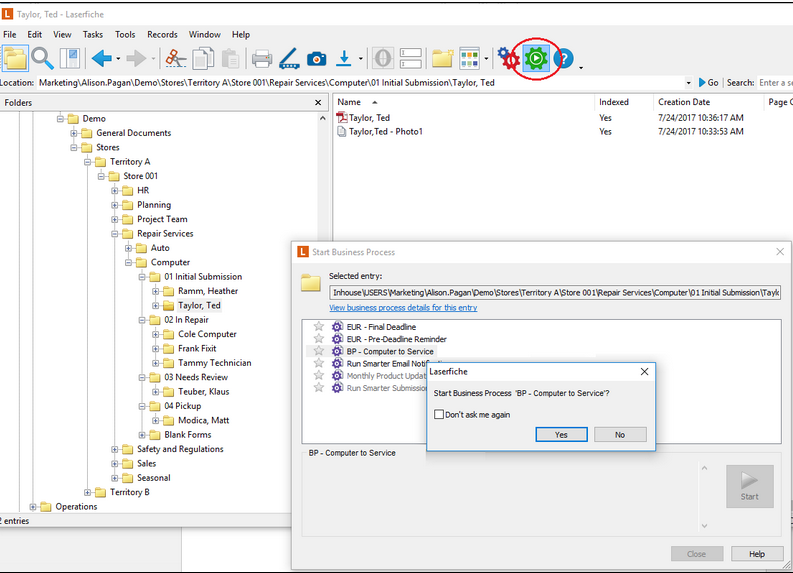Import with the blue download arrow
793x573 pixels.
click(x=344, y=59)
